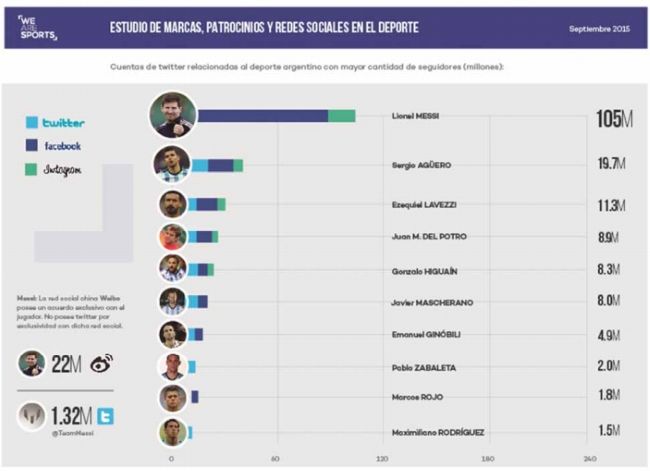The image size is (650, 471).
Task: Click the light blue Twitter legend swatch
Action: [x=31, y=123]
